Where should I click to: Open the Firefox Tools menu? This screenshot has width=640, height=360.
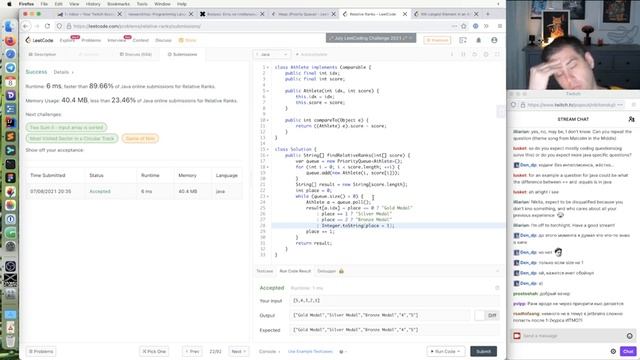click(x=142, y=4)
